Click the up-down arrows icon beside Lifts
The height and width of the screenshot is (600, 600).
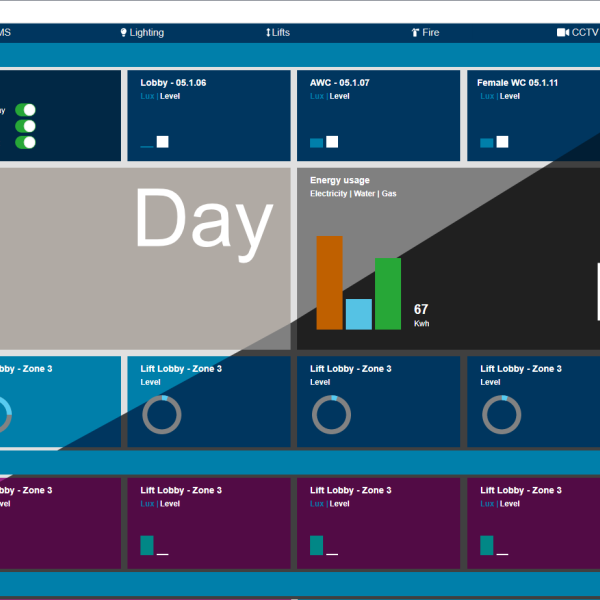(x=268, y=33)
